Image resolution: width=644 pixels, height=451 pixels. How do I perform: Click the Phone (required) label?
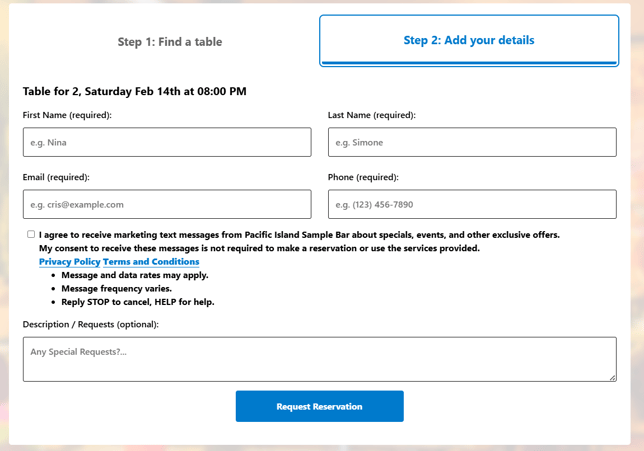pyautogui.click(x=363, y=177)
